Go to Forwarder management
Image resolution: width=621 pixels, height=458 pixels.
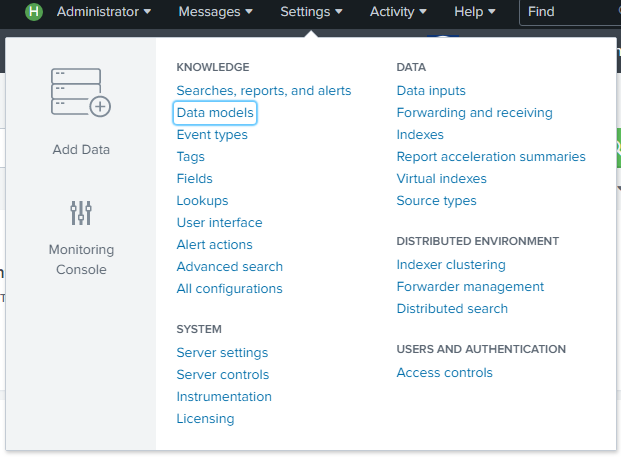pos(470,287)
